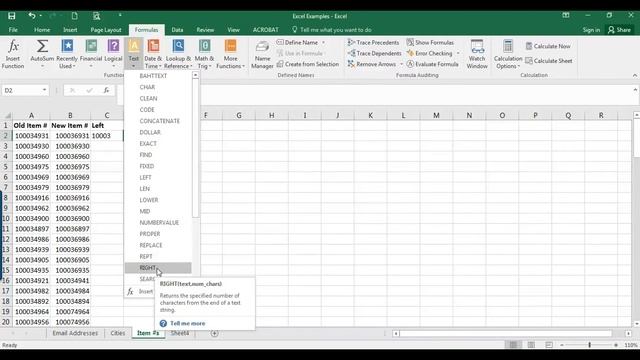Image resolution: width=640 pixels, height=360 pixels.
Task: Click the zoom slider handle
Action: 589,345
